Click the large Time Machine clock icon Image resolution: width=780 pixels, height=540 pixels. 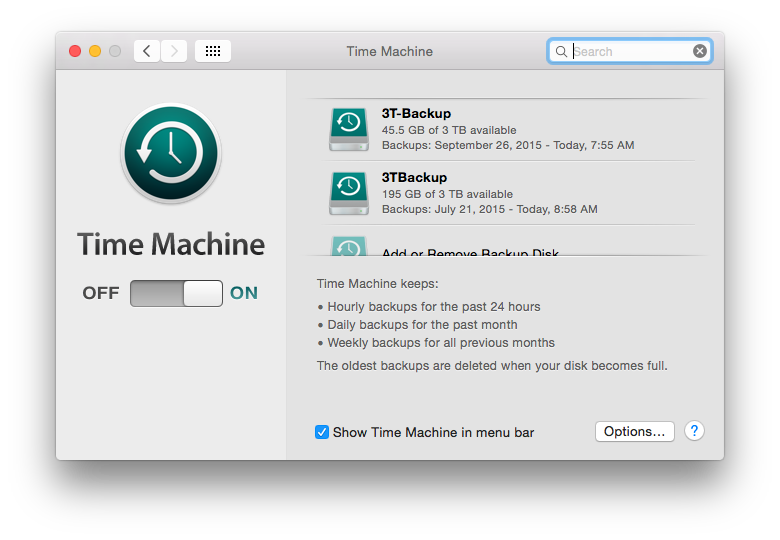click(171, 153)
